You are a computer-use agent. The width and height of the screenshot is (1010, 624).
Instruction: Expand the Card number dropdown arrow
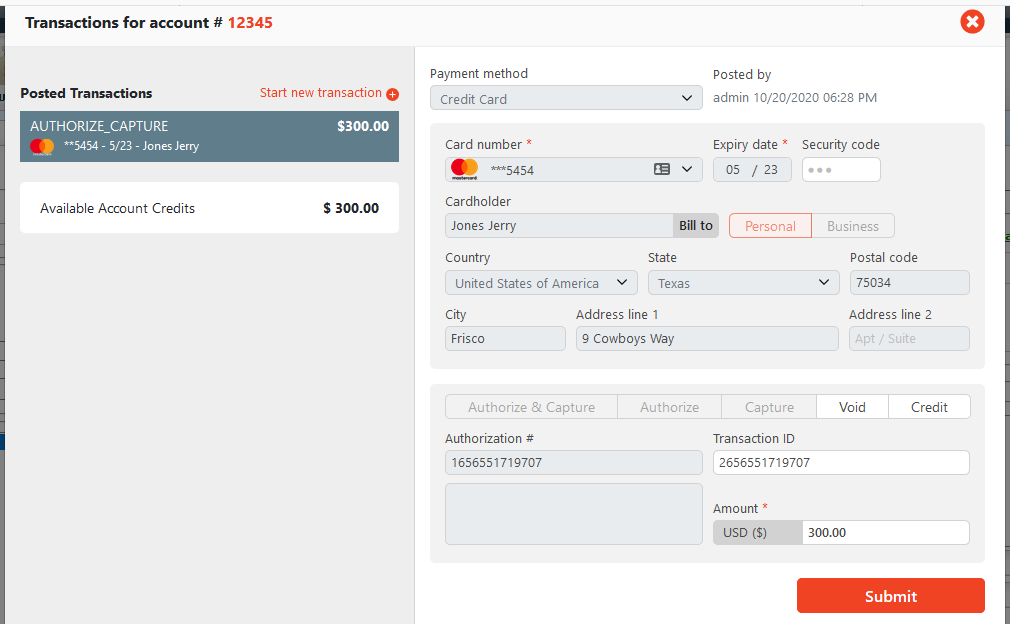click(x=687, y=169)
